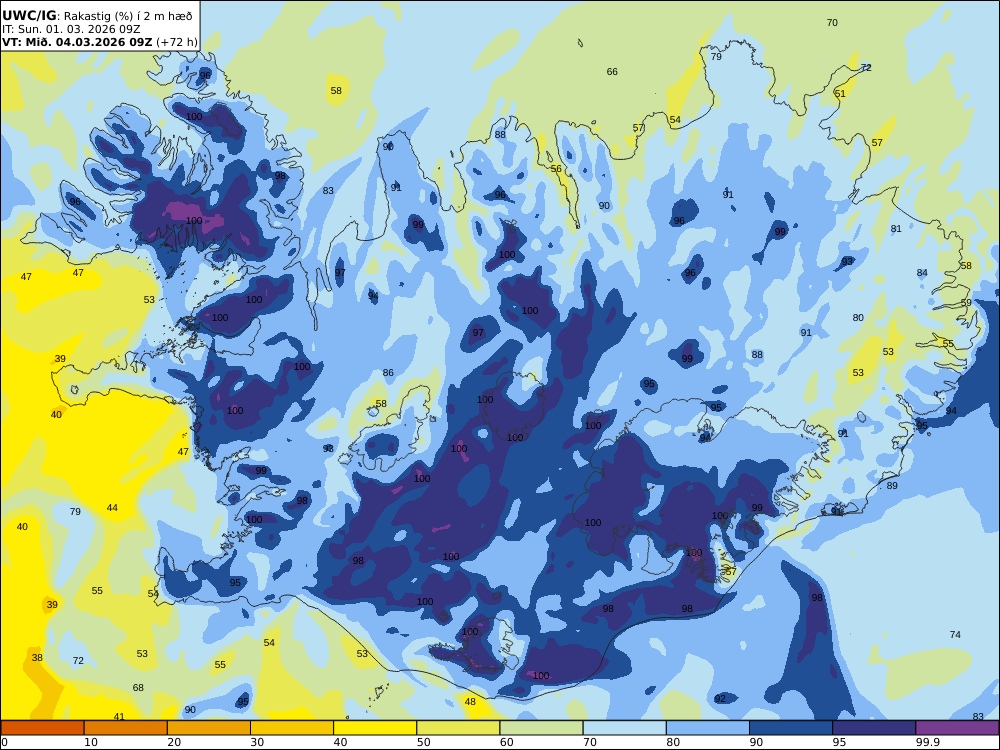The width and height of the screenshot is (1000, 750).
Task: Click the map value '89' near the southeast coast
Action: click(x=892, y=485)
